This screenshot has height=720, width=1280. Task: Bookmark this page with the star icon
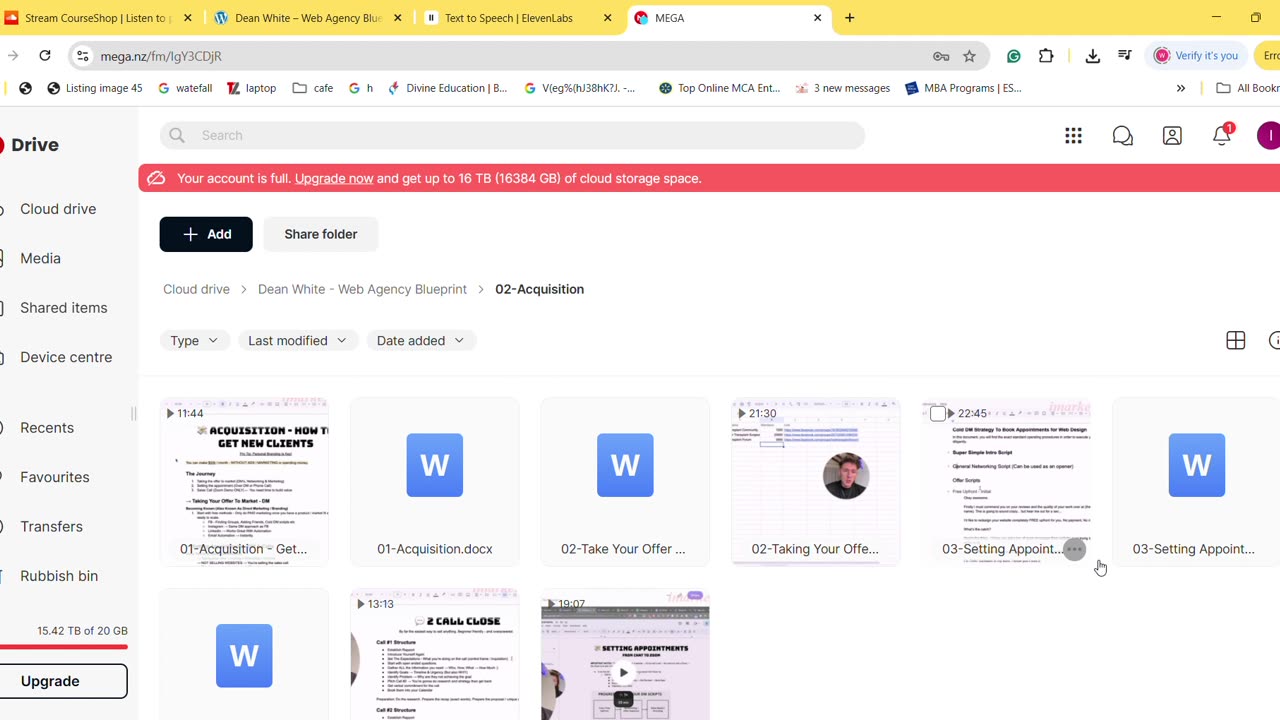(969, 56)
